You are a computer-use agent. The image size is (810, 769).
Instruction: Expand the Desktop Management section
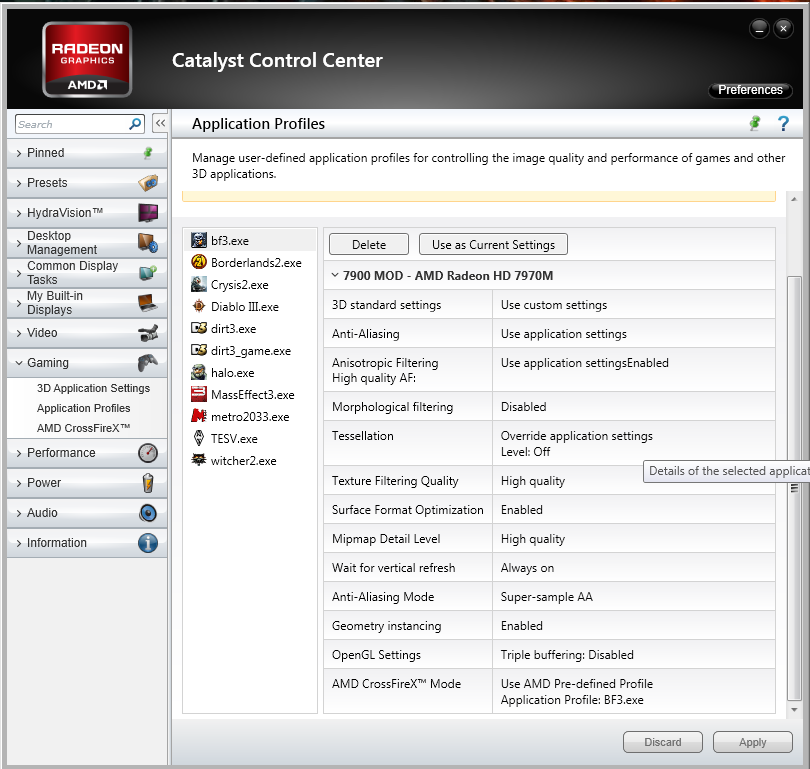tap(87, 243)
